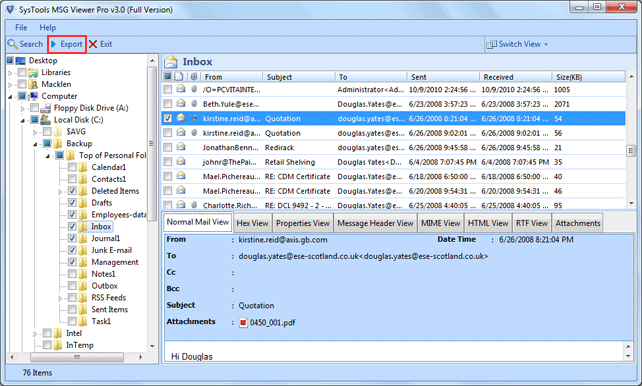
Task: Click the red Exit X icon
Action: [x=93, y=44]
